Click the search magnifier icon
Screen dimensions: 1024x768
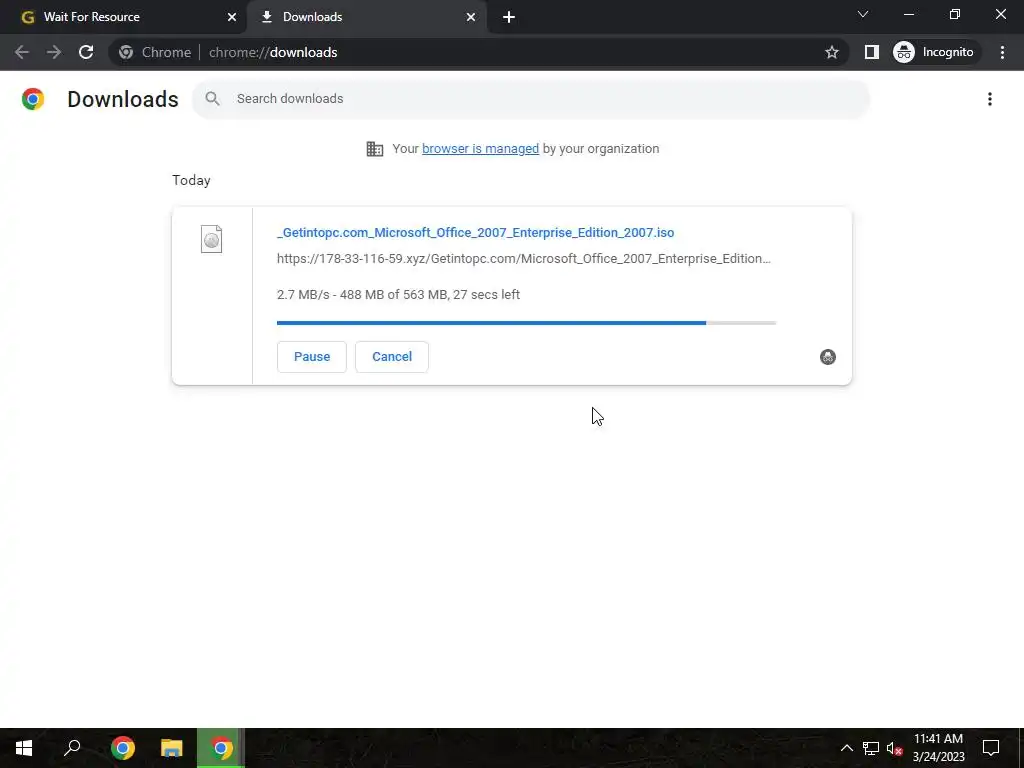point(212,99)
